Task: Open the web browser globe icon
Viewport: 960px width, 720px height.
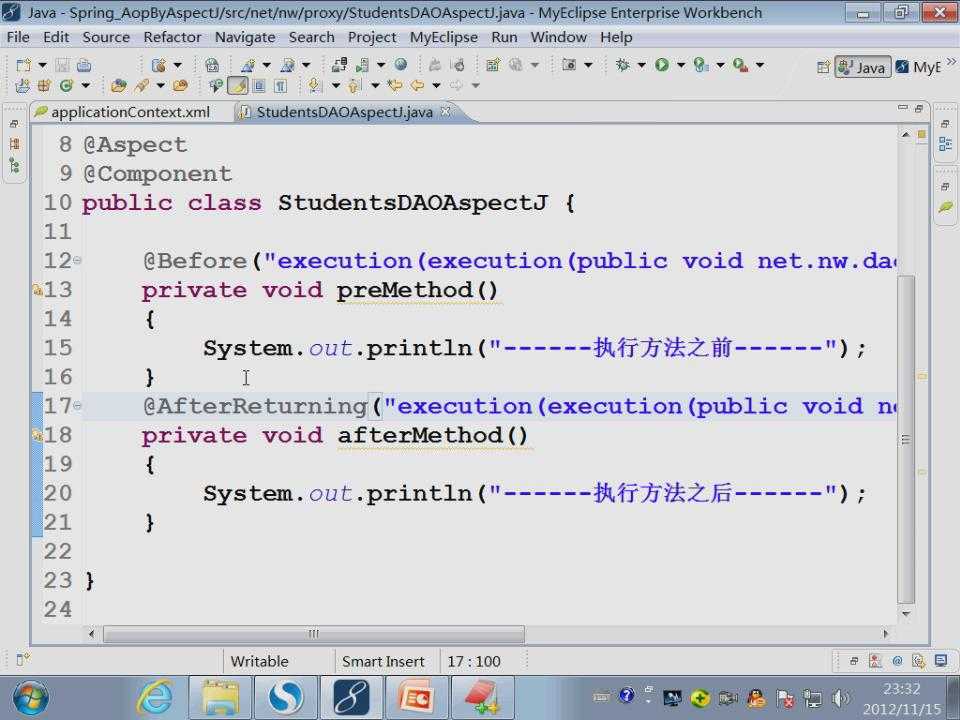Action: coord(400,64)
